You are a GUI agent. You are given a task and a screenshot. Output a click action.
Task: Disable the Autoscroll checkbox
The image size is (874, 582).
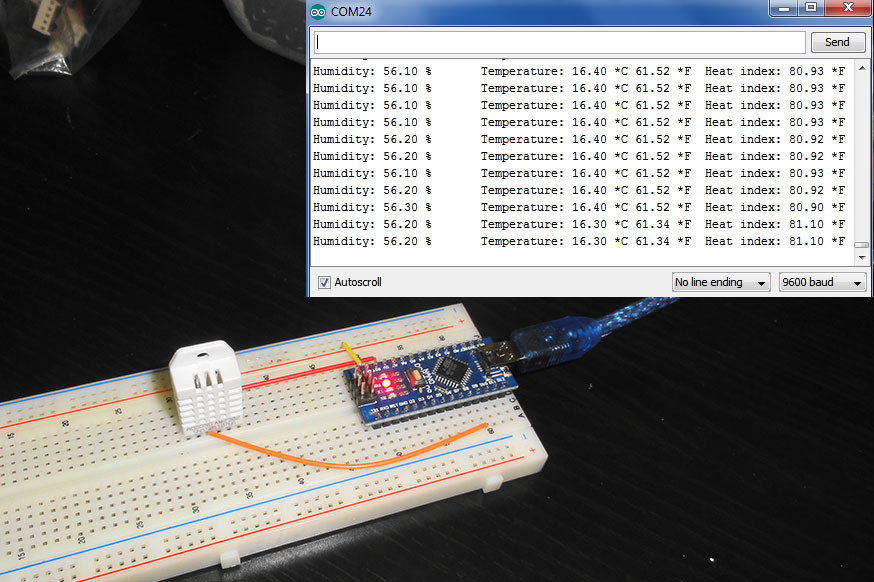tap(324, 282)
